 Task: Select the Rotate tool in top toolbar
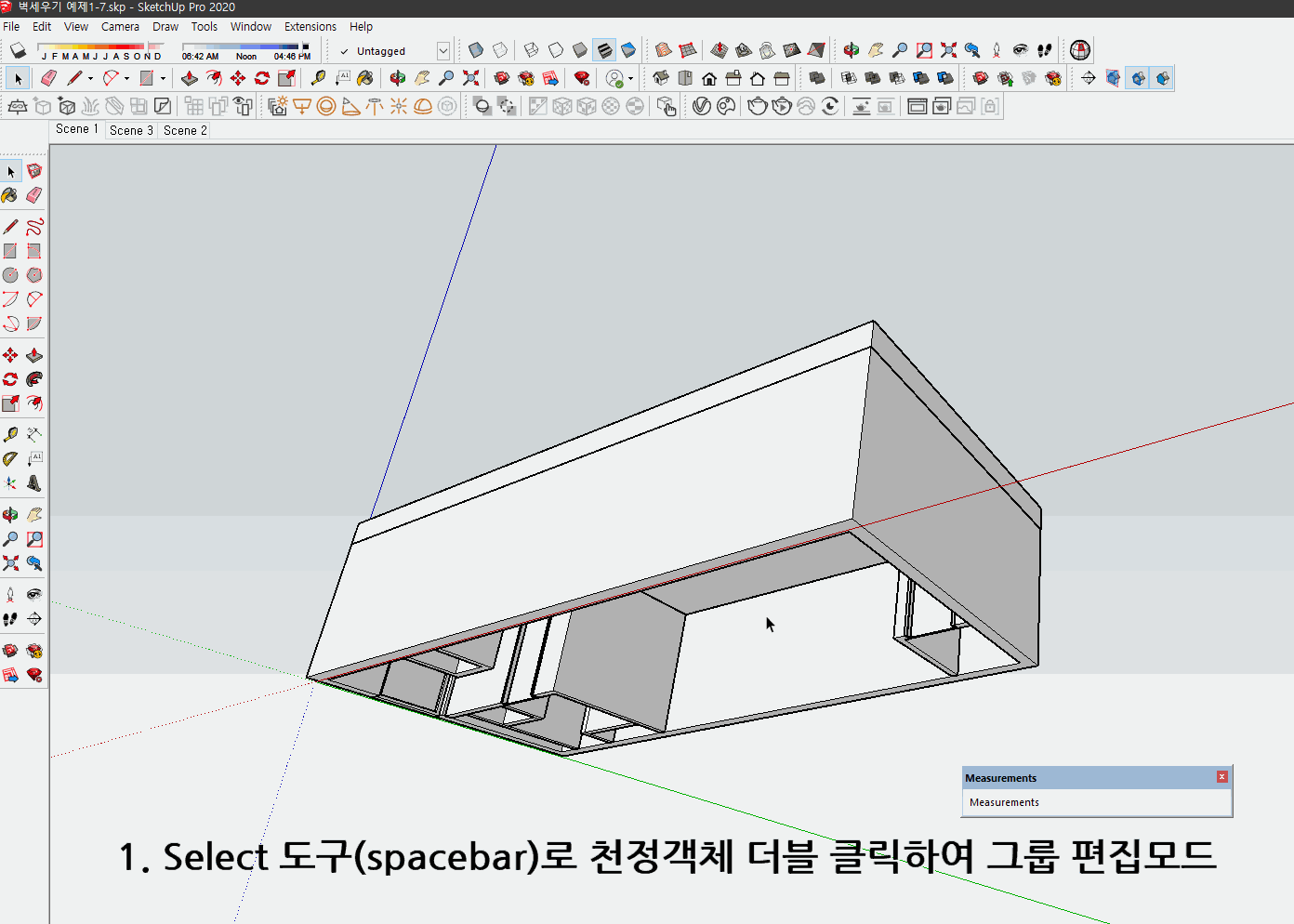tap(262, 78)
